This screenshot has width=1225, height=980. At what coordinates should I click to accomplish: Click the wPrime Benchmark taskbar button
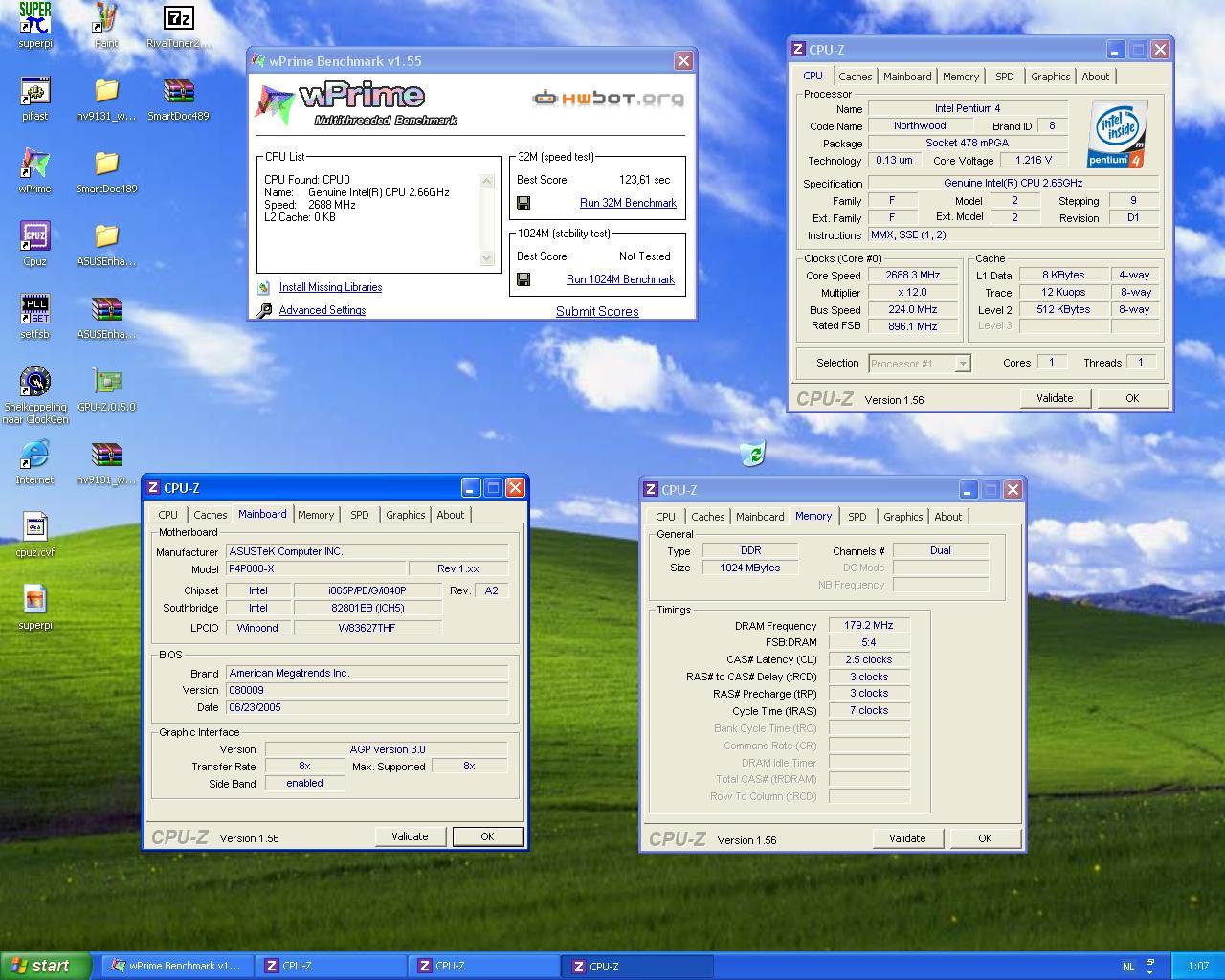click(176, 966)
